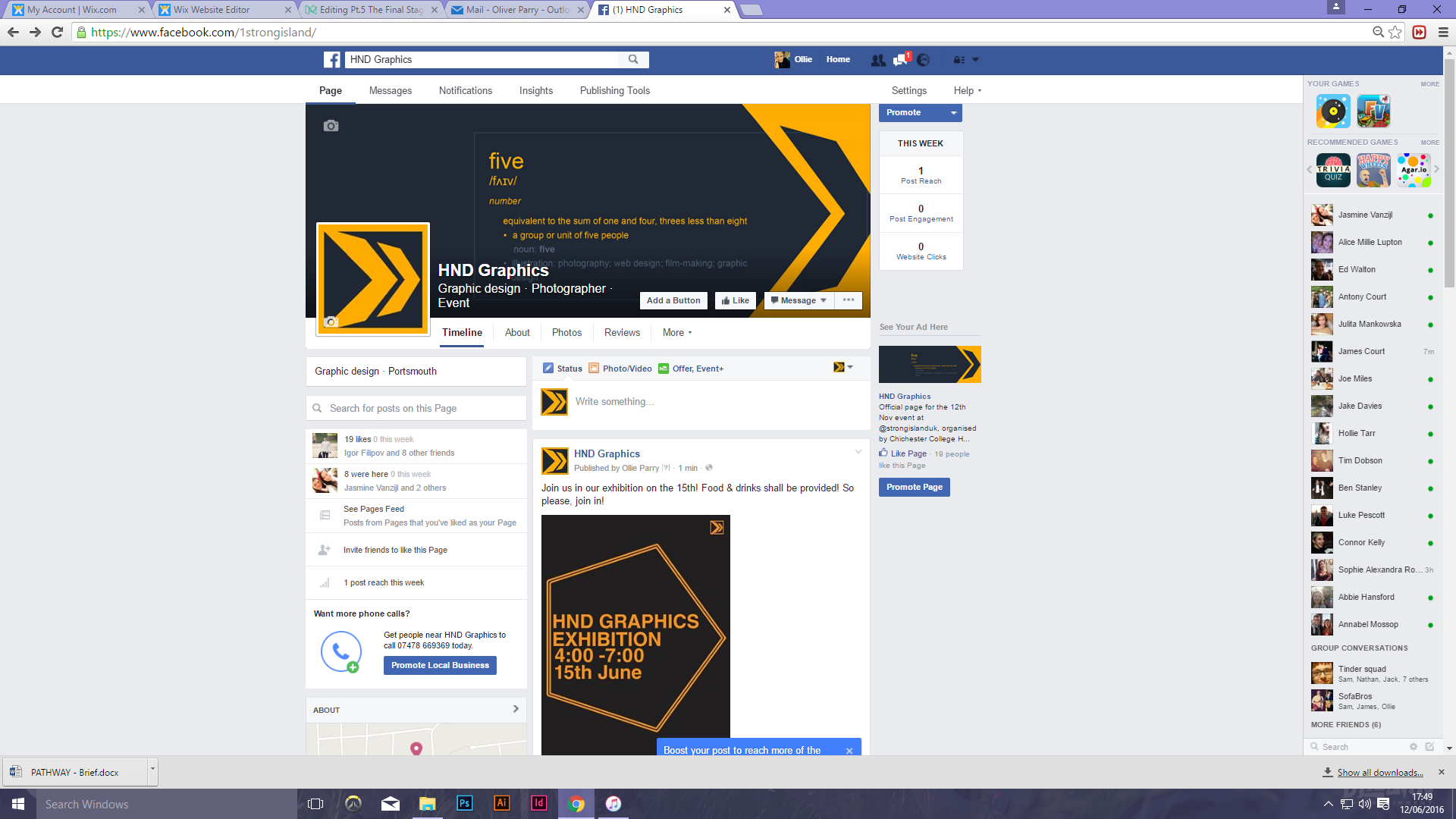1456x819 pixels.
Task: Switch to the Insights tab
Action: [x=535, y=90]
